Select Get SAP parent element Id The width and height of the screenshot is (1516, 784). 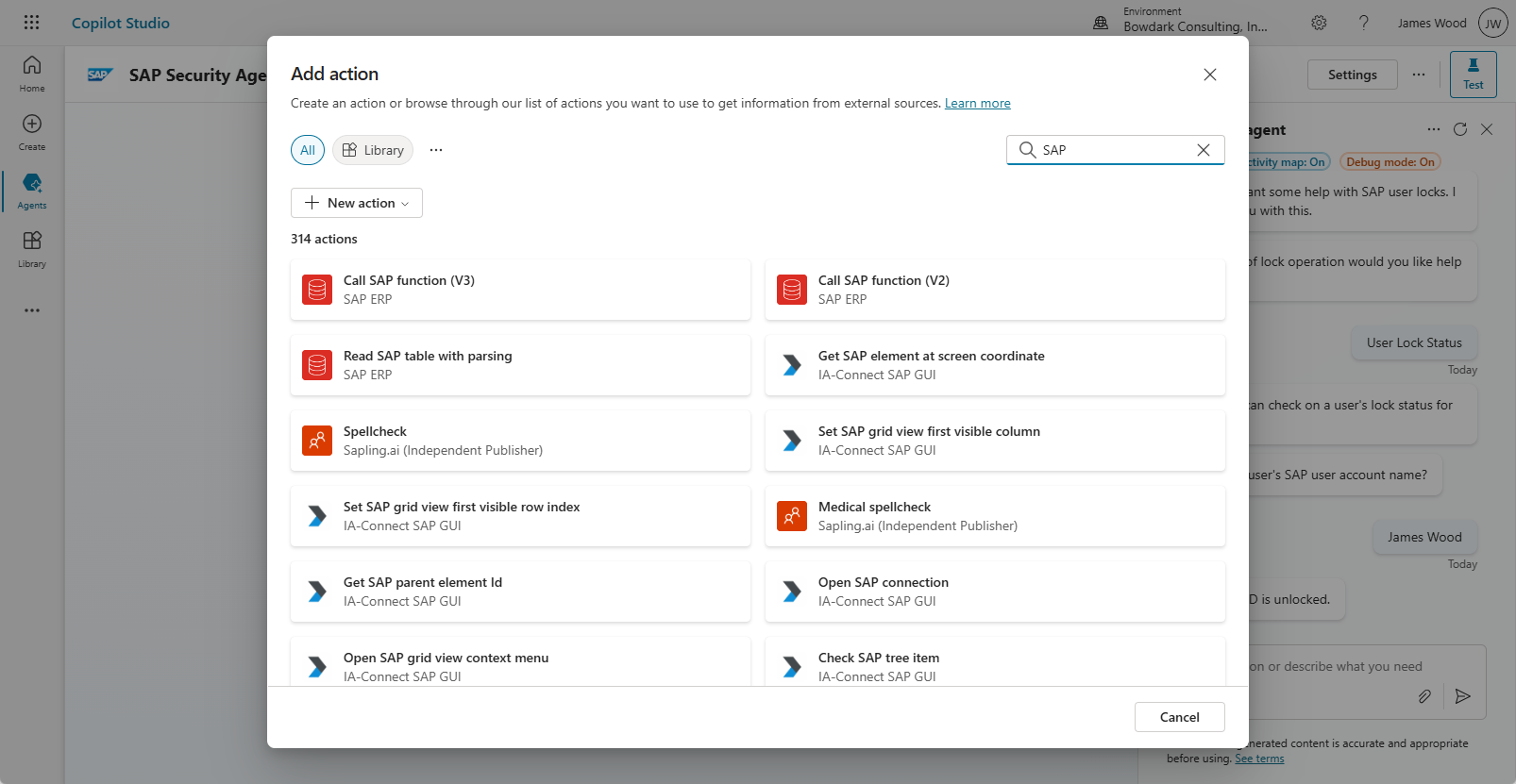[x=520, y=592]
